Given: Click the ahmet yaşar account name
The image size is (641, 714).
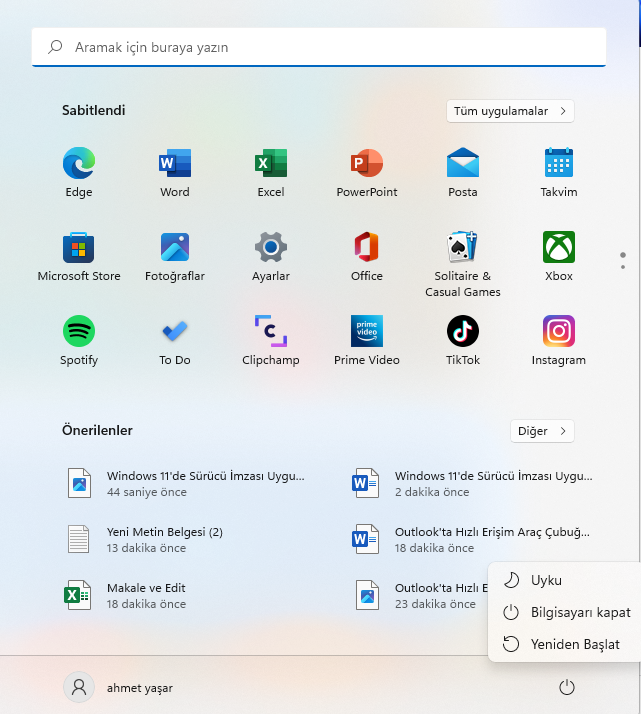Looking at the screenshot, I should point(140,688).
